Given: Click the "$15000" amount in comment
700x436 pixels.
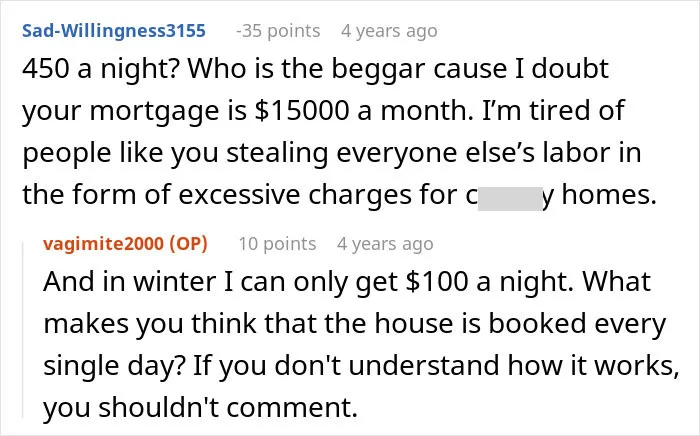Looking at the screenshot, I should point(301,110).
